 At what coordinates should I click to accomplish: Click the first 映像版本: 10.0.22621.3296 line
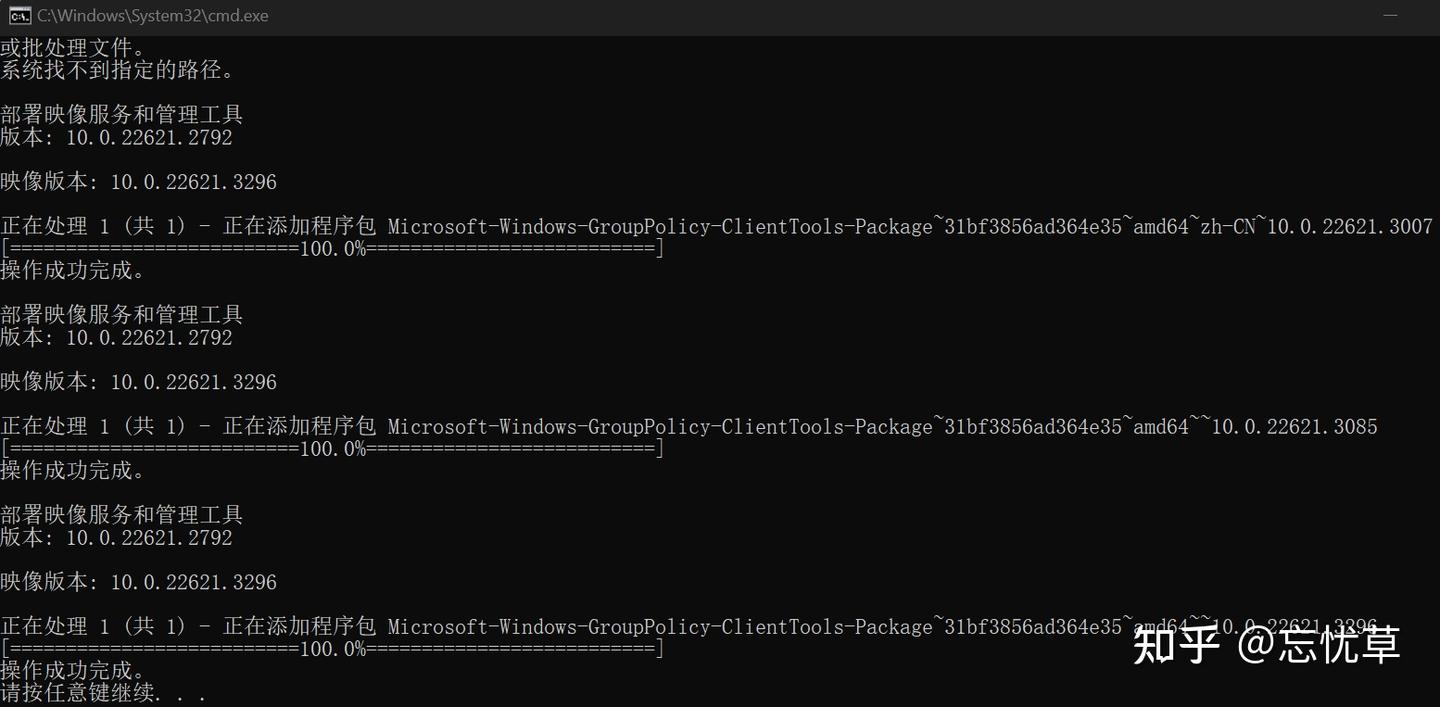point(139,182)
